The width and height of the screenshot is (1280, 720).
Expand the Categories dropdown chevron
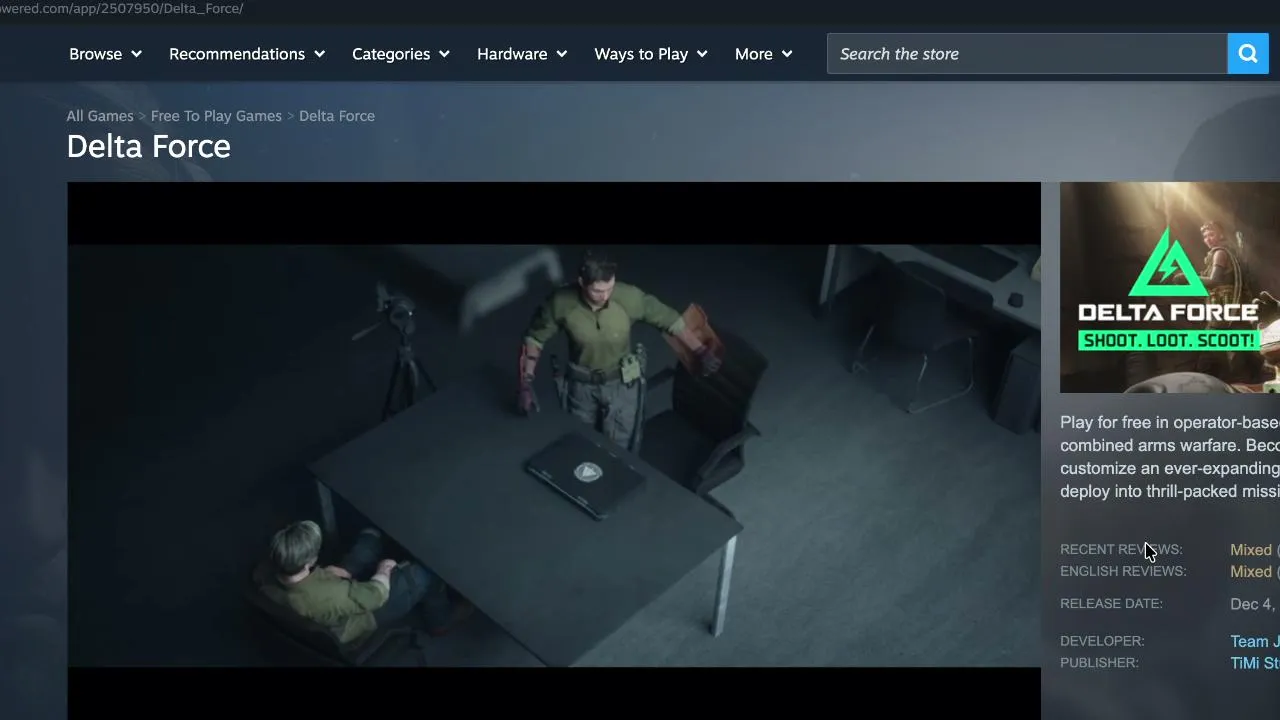(x=444, y=54)
